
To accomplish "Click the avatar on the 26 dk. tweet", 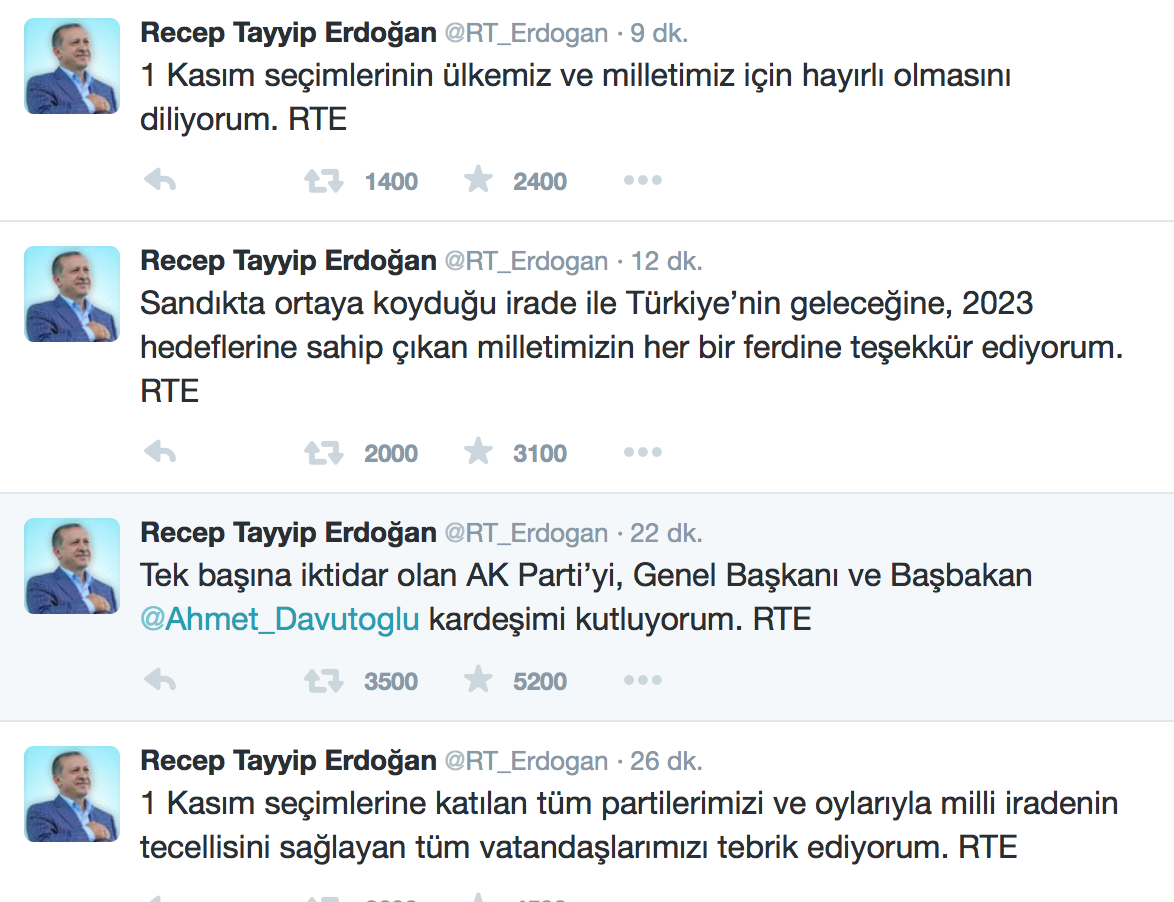I will pos(72,794).
